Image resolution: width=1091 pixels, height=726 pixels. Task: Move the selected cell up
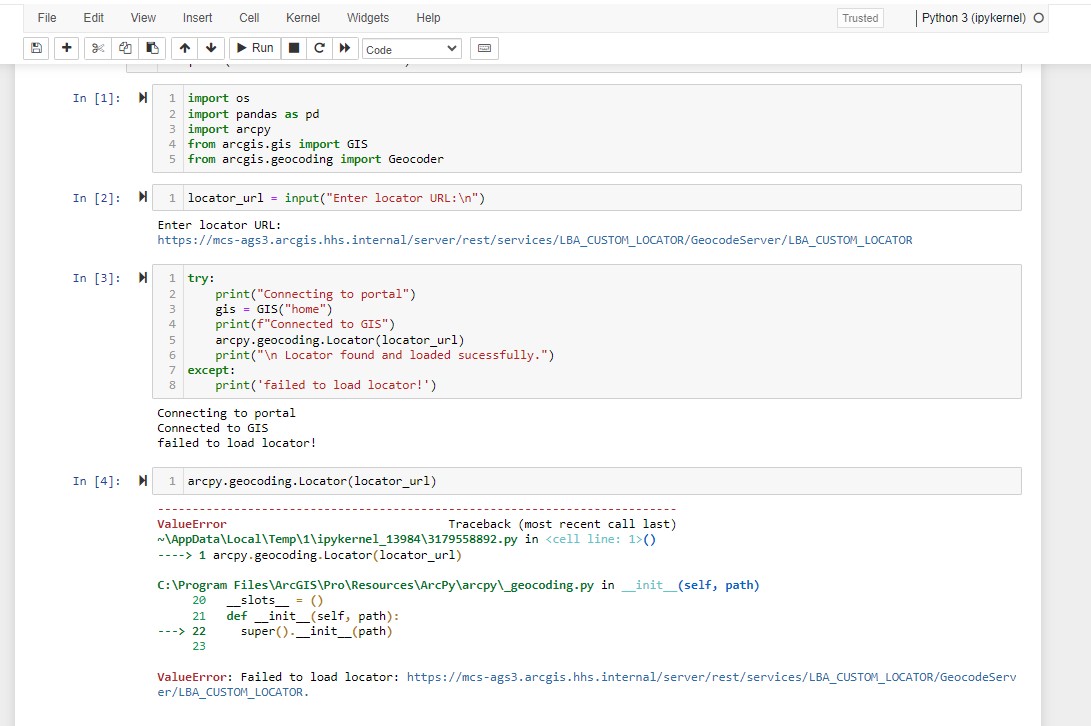coord(183,48)
